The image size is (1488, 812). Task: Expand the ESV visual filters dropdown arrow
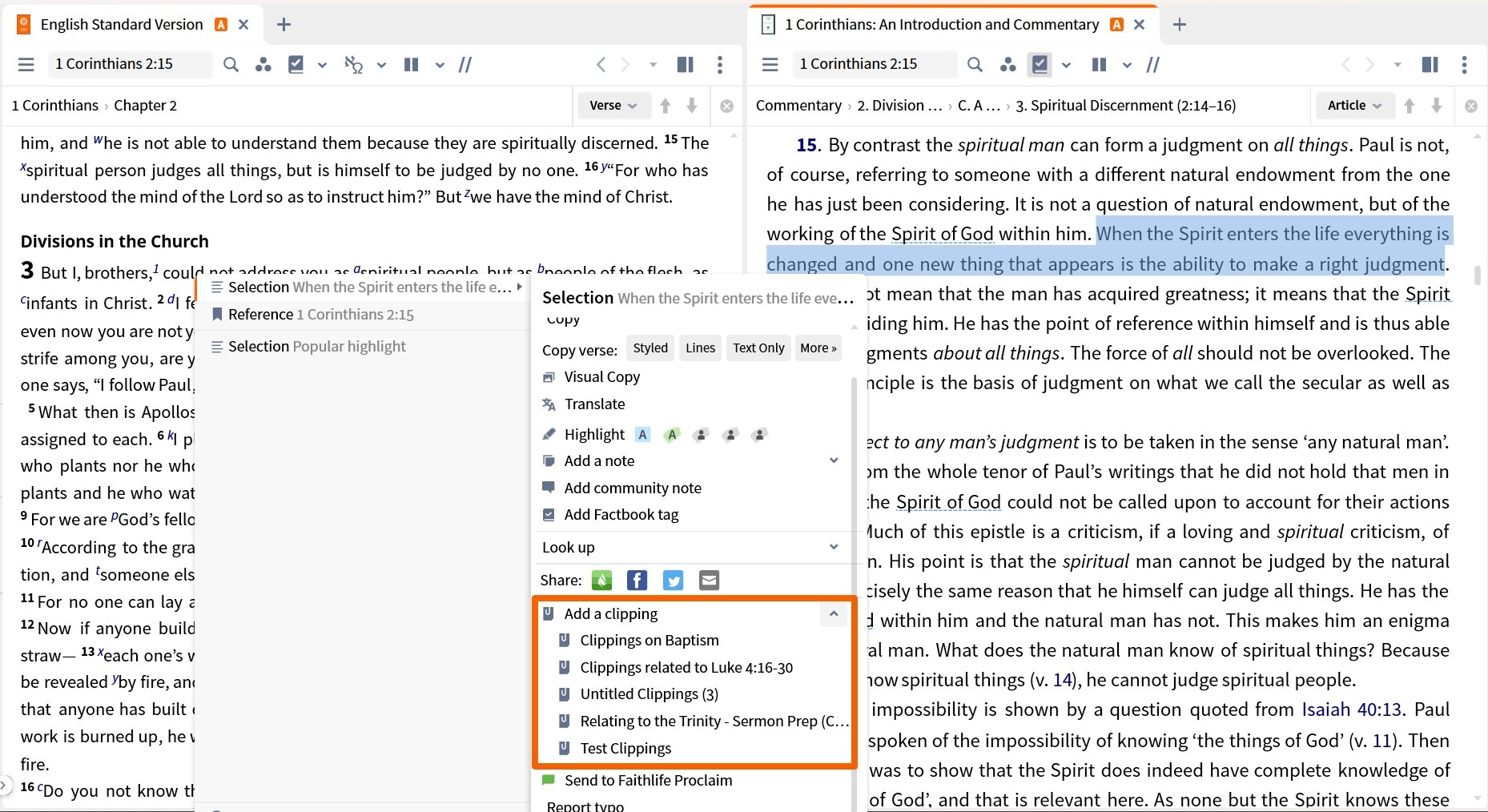click(322, 65)
